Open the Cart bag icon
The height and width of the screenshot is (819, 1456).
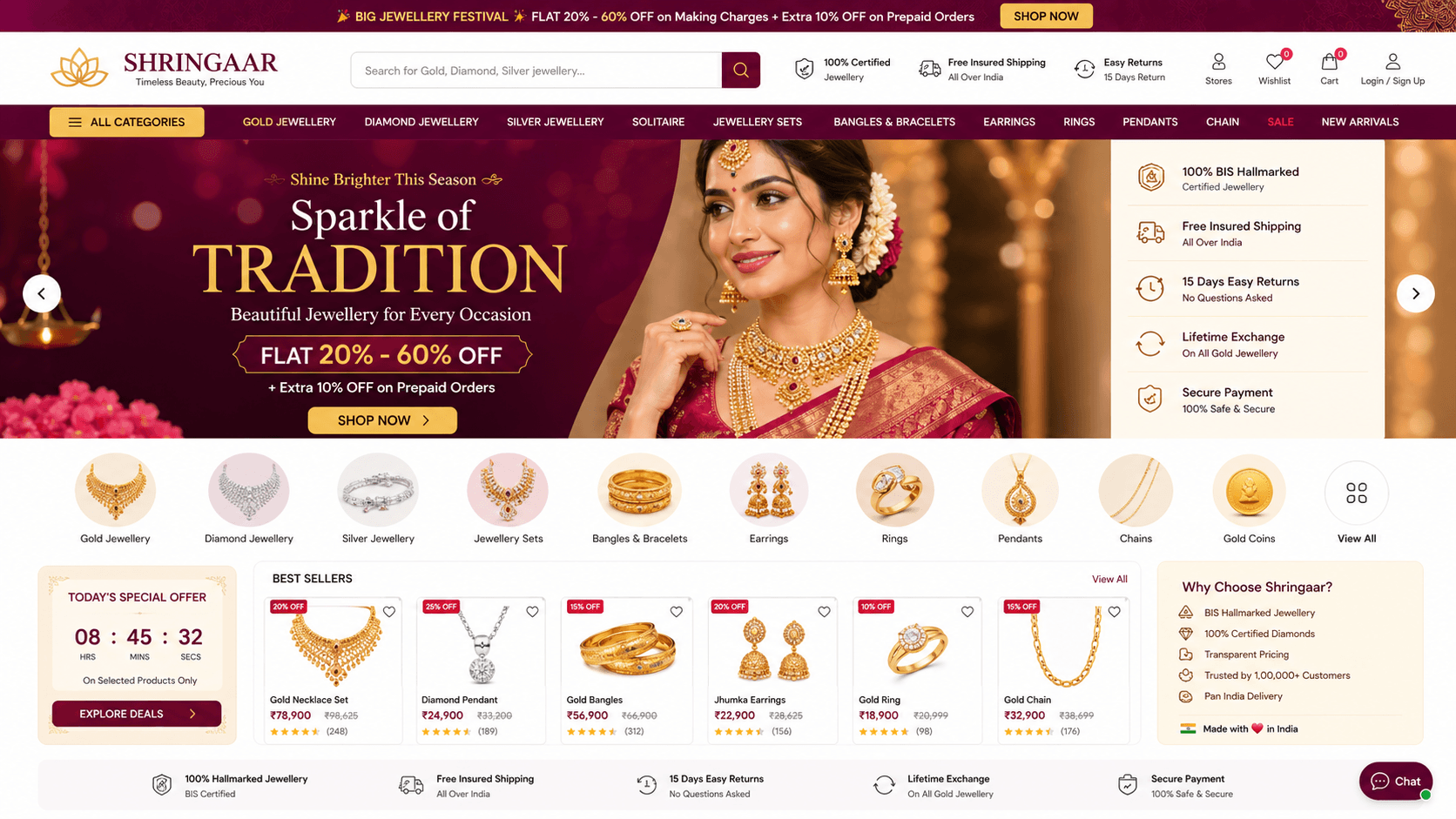1329,63
